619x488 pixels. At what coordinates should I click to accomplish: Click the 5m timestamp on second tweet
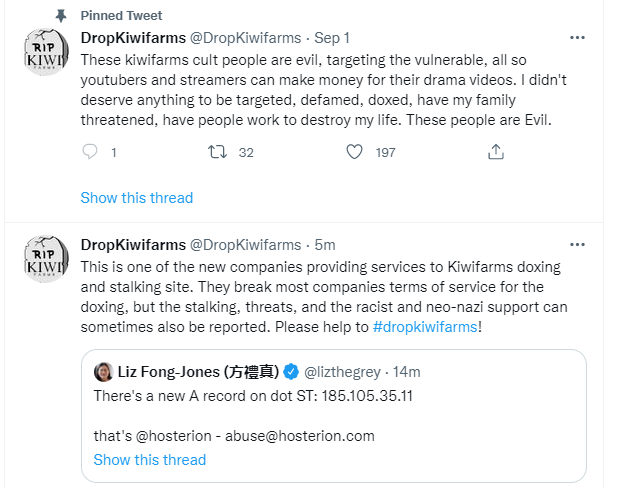(324, 245)
